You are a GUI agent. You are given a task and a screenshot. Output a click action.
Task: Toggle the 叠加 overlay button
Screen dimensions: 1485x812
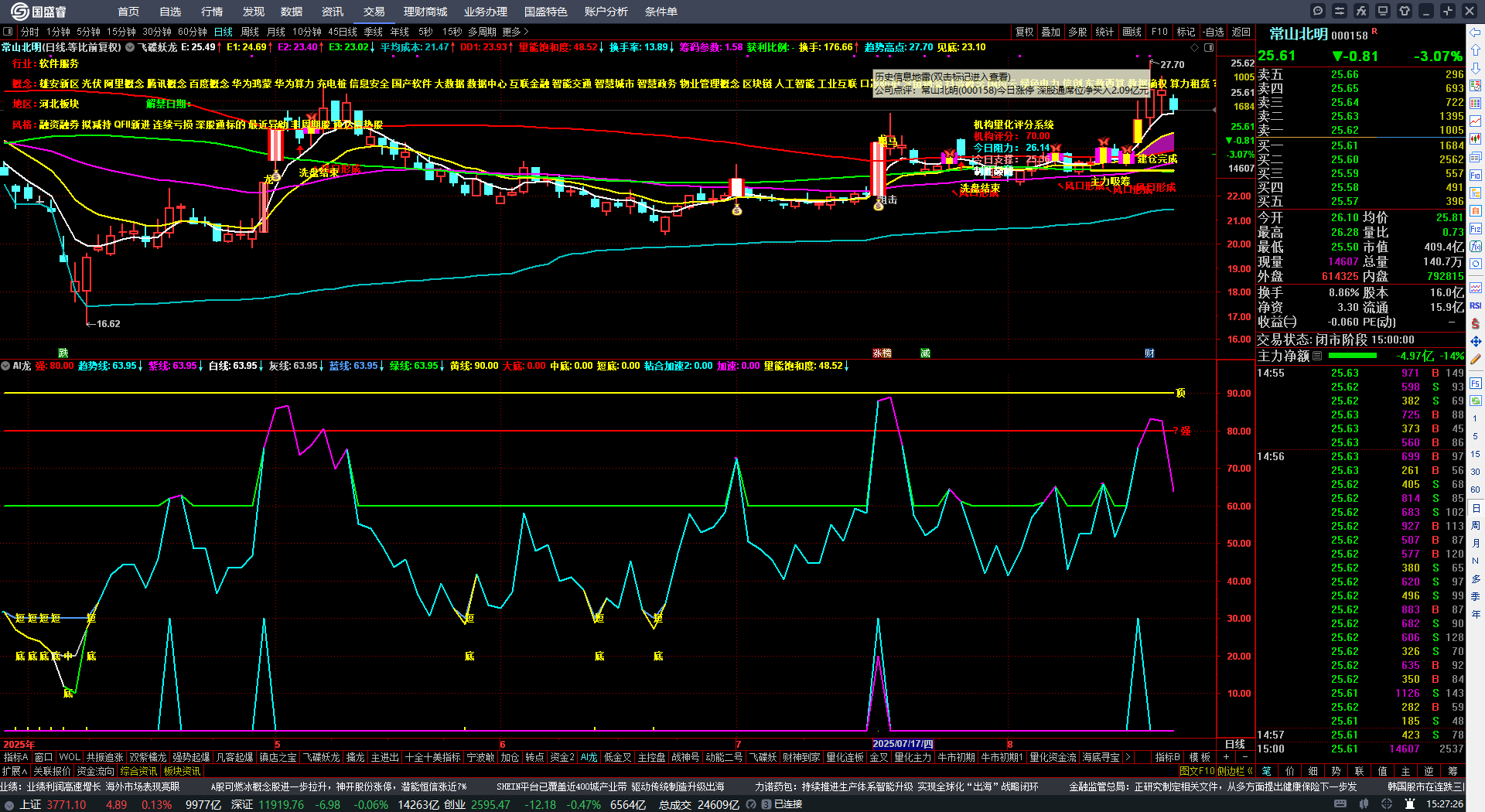tap(1051, 32)
